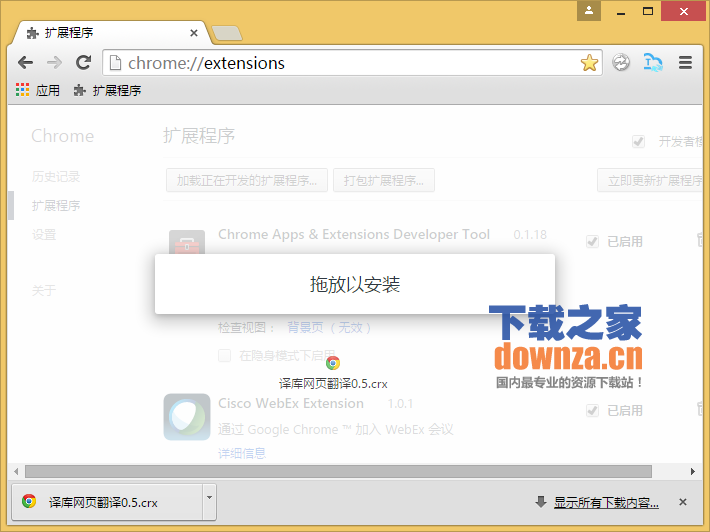
Task: Open the 扩展程序 bookmark in bookmarks bar
Action: pyautogui.click(x=107, y=91)
